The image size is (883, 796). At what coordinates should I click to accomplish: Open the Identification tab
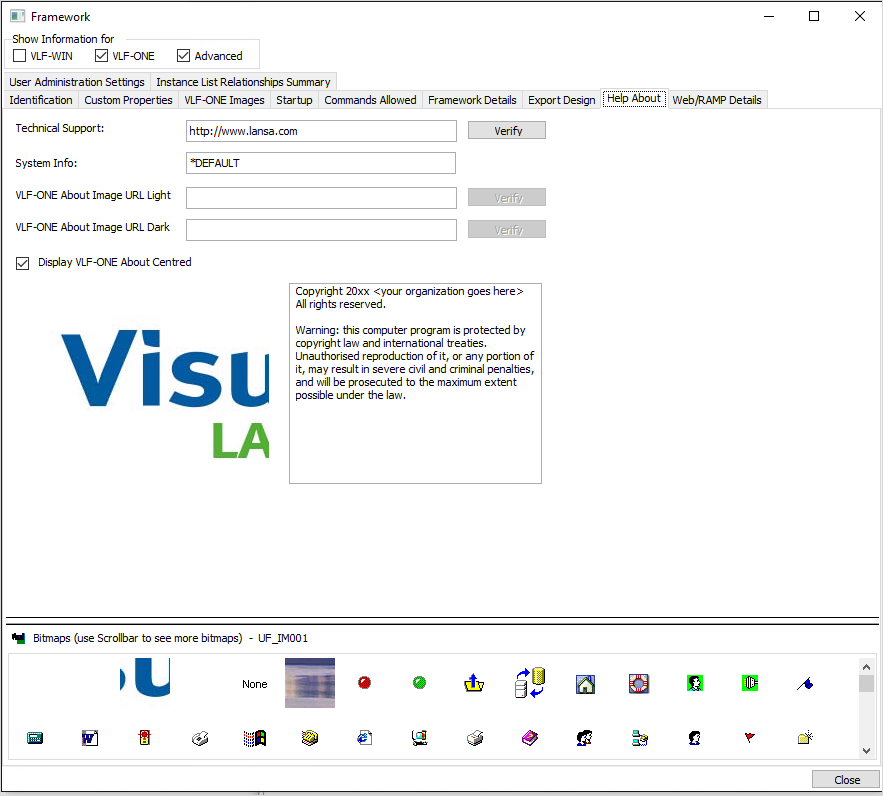[x=41, y=100]
